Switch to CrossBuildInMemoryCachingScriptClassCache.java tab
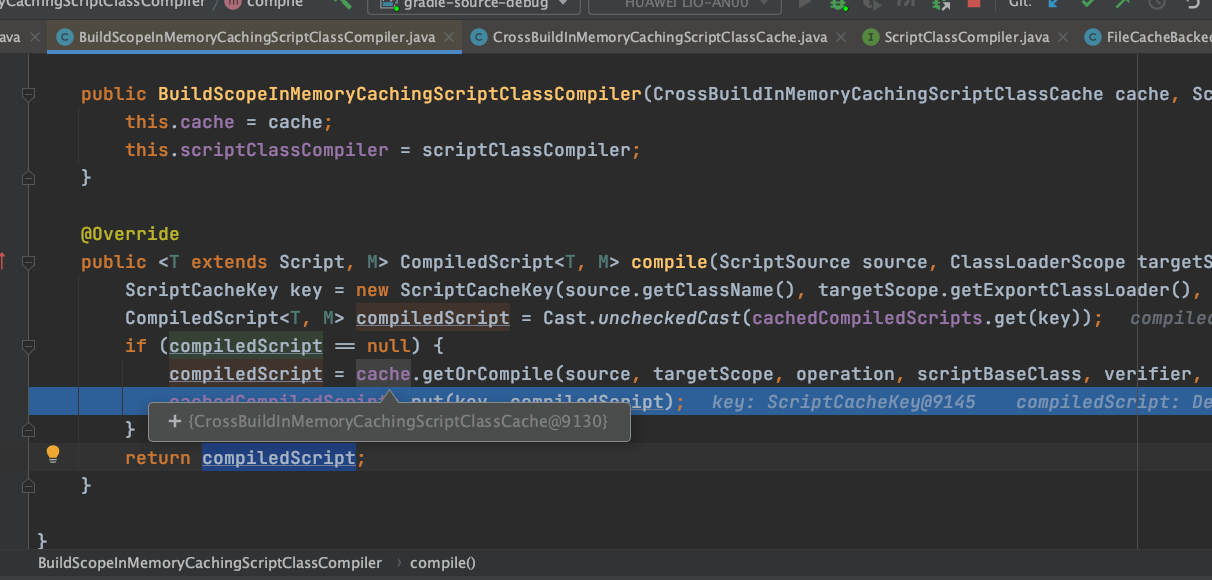 point(660,38)
